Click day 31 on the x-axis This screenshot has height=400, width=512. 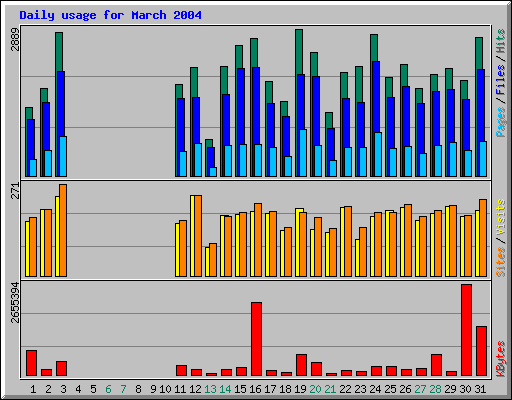[x=480, y=389]
